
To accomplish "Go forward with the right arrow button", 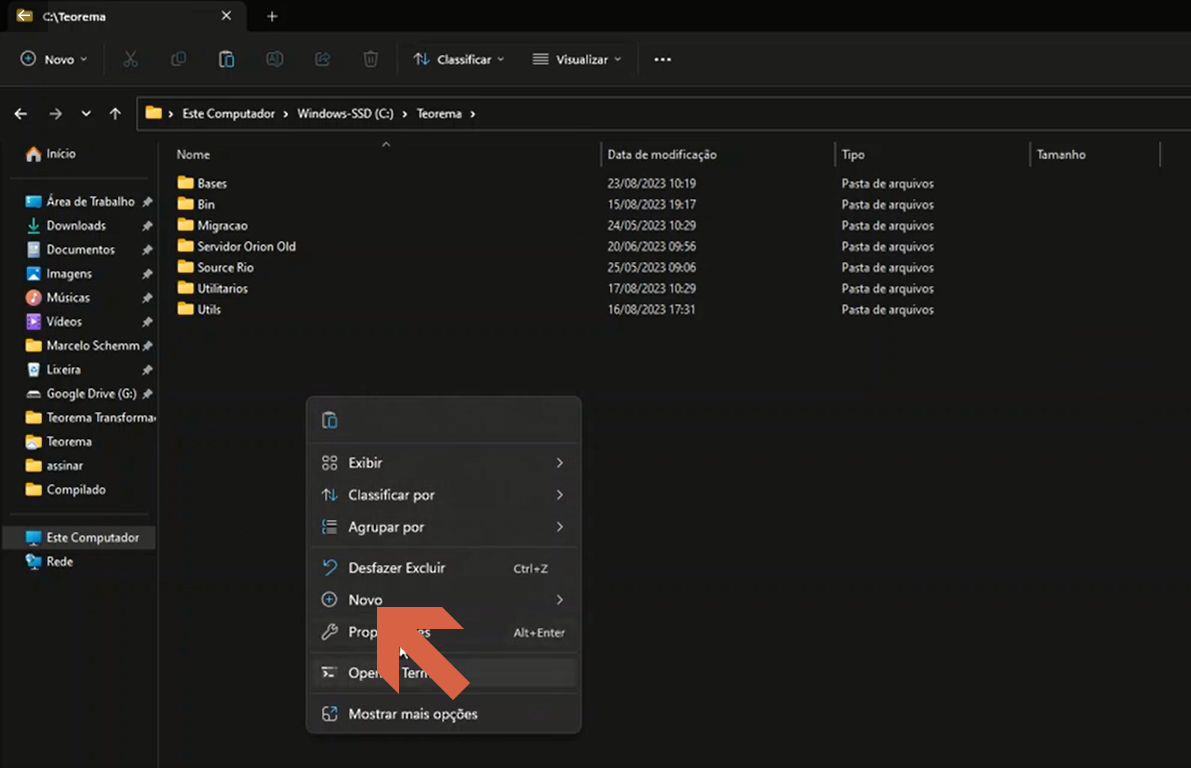I will click(55, 113).
